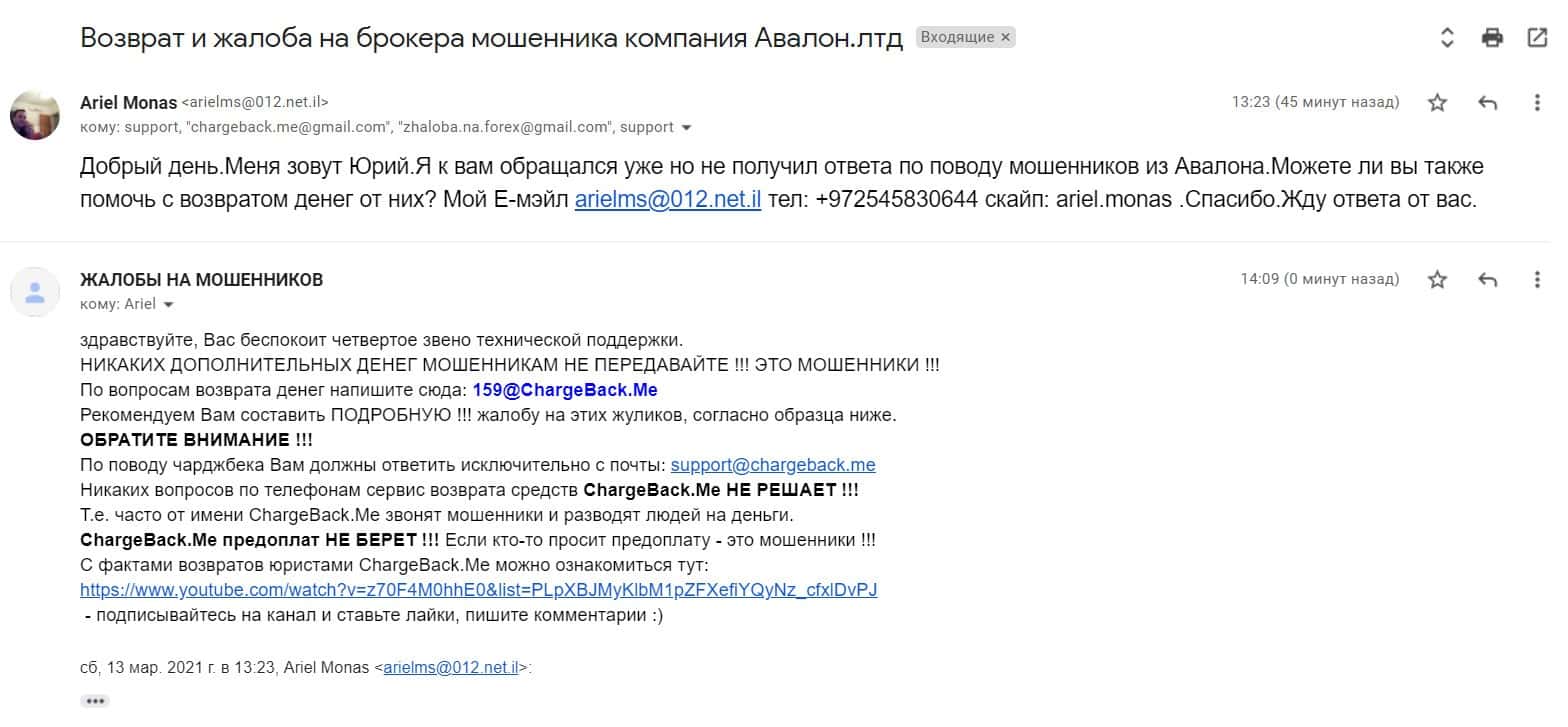1568x727 pixels.
Task: Open more options for second message
Action: point(1537,280)
